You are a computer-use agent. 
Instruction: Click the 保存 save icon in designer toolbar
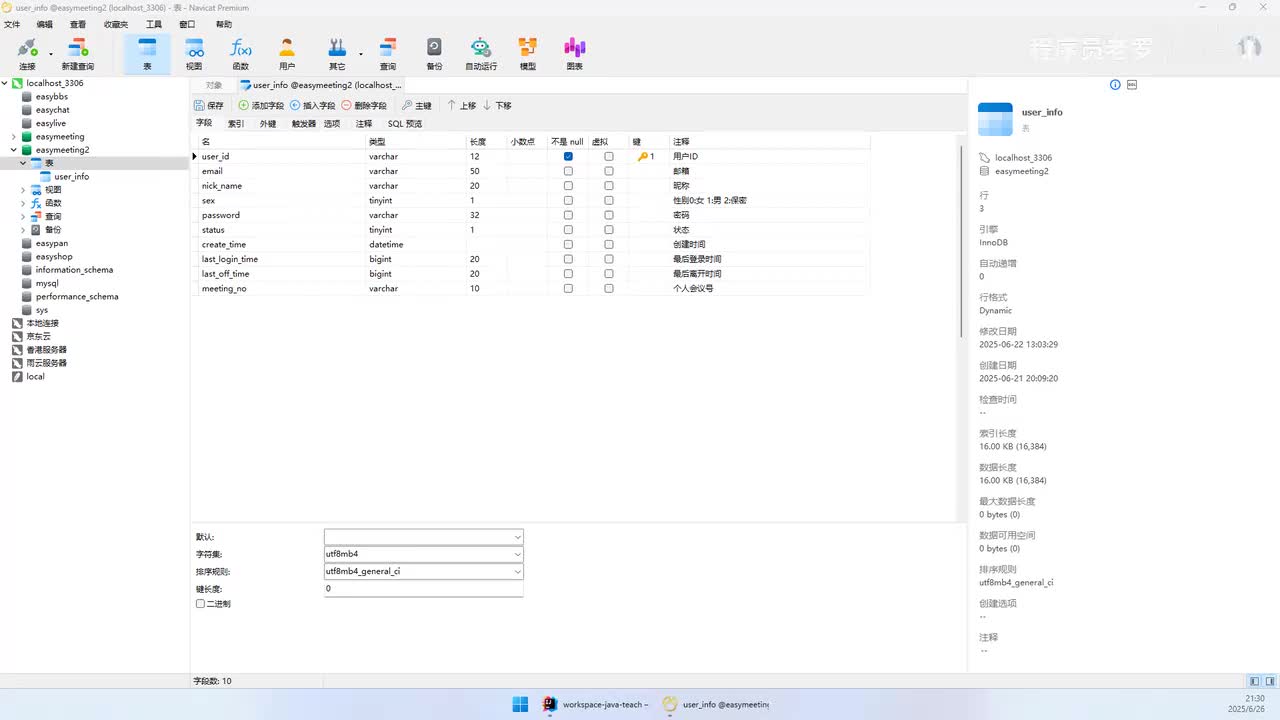(209, 105)
